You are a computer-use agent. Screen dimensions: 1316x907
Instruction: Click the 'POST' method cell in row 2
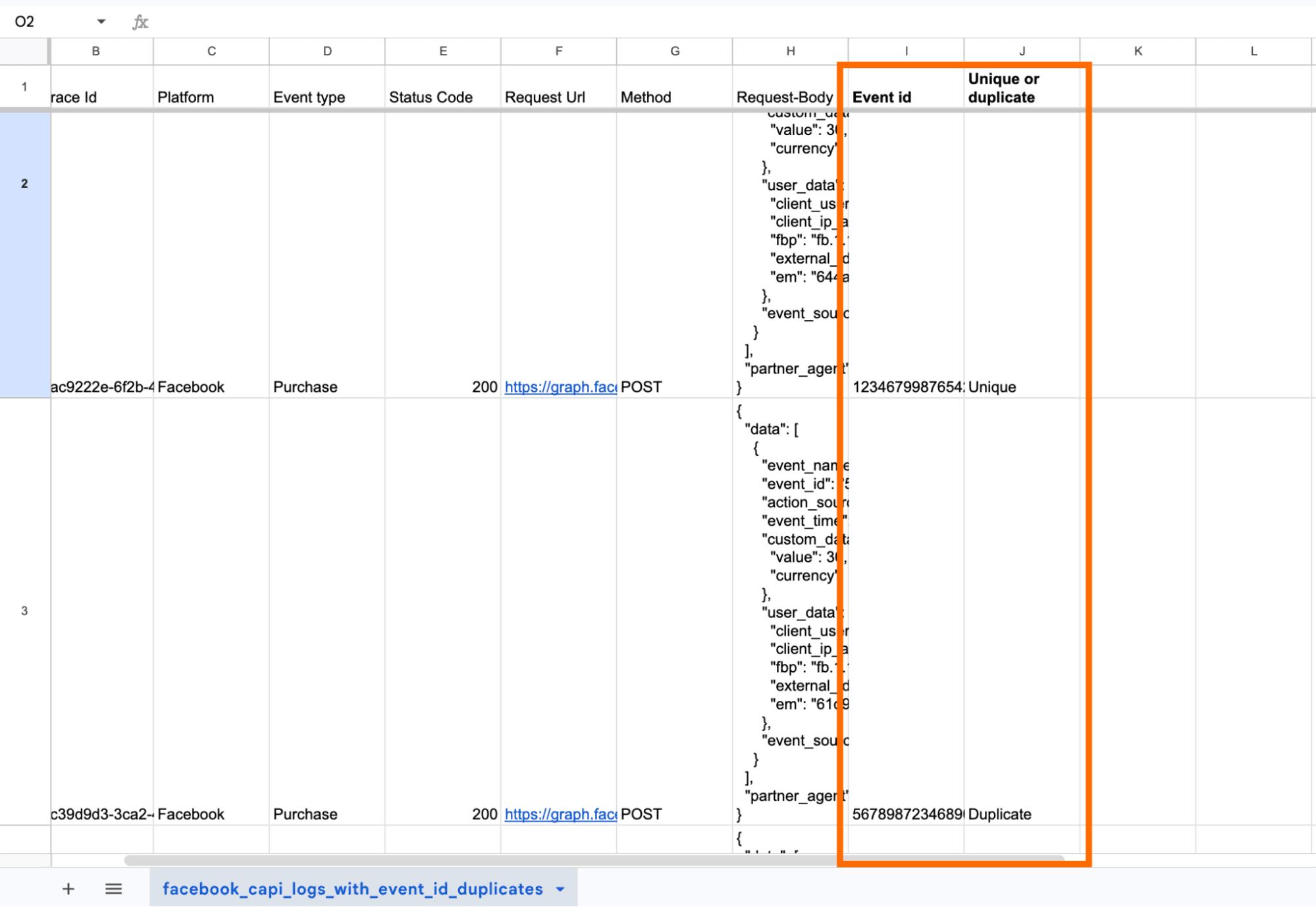tap(675, 254)
